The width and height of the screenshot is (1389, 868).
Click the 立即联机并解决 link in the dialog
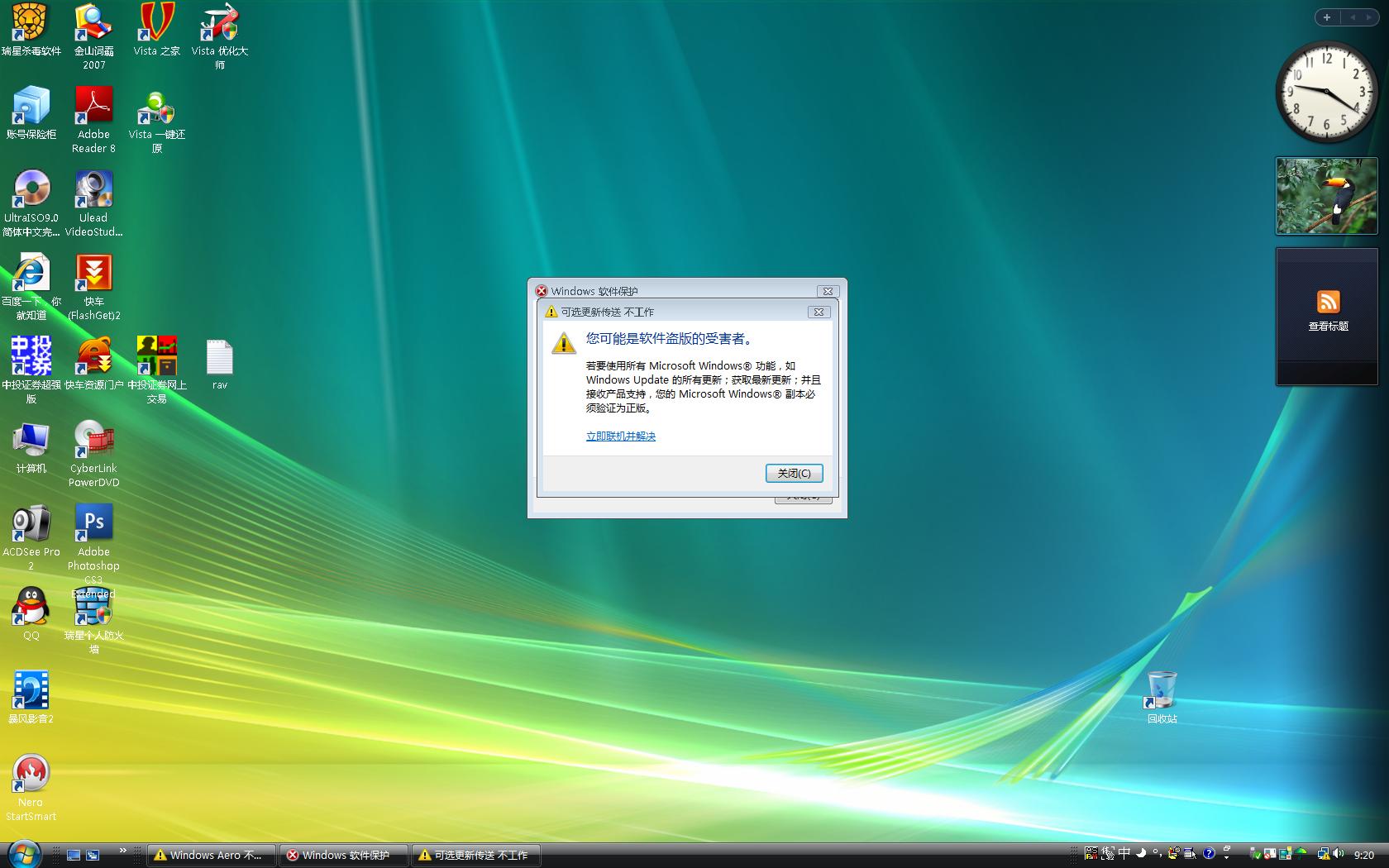click(621, 436)
